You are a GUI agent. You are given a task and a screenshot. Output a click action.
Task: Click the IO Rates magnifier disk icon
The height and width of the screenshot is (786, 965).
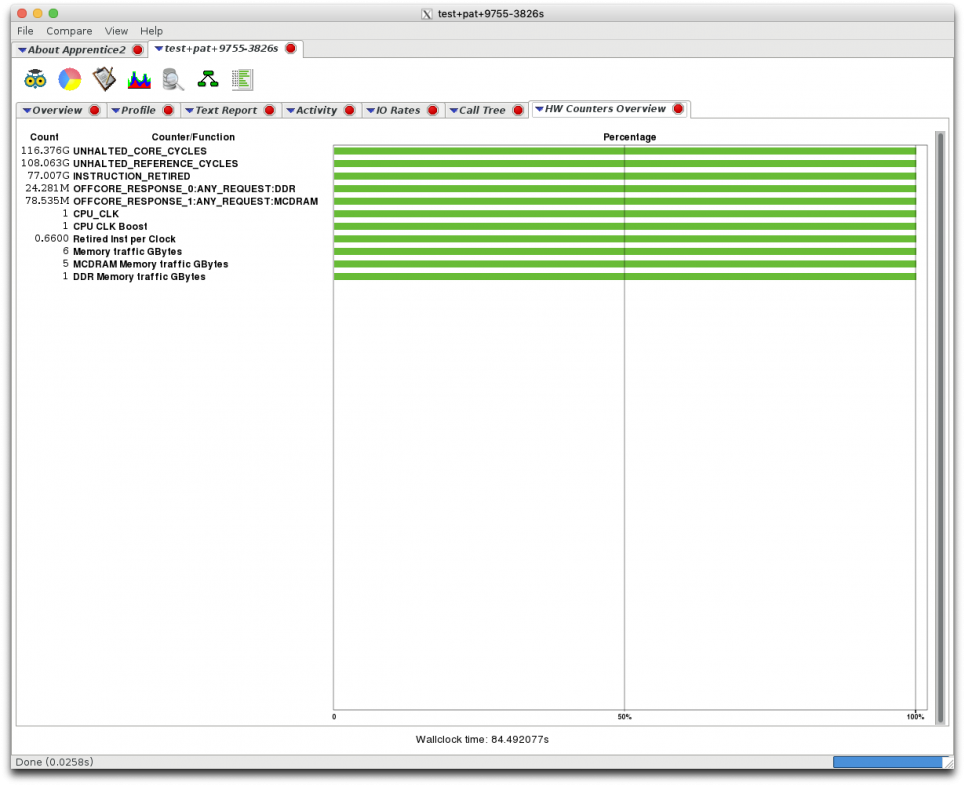coord(173,79)
